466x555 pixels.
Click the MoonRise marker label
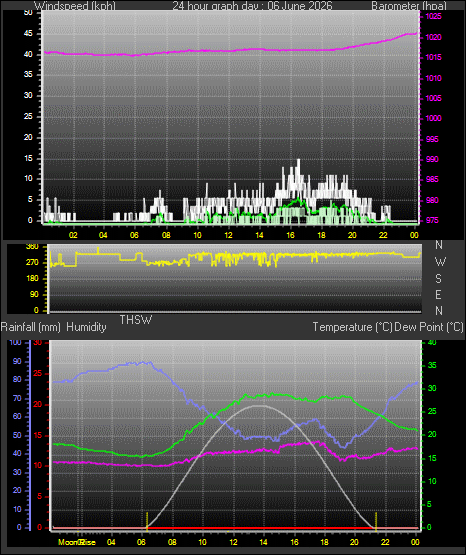[x=77, y=542]
